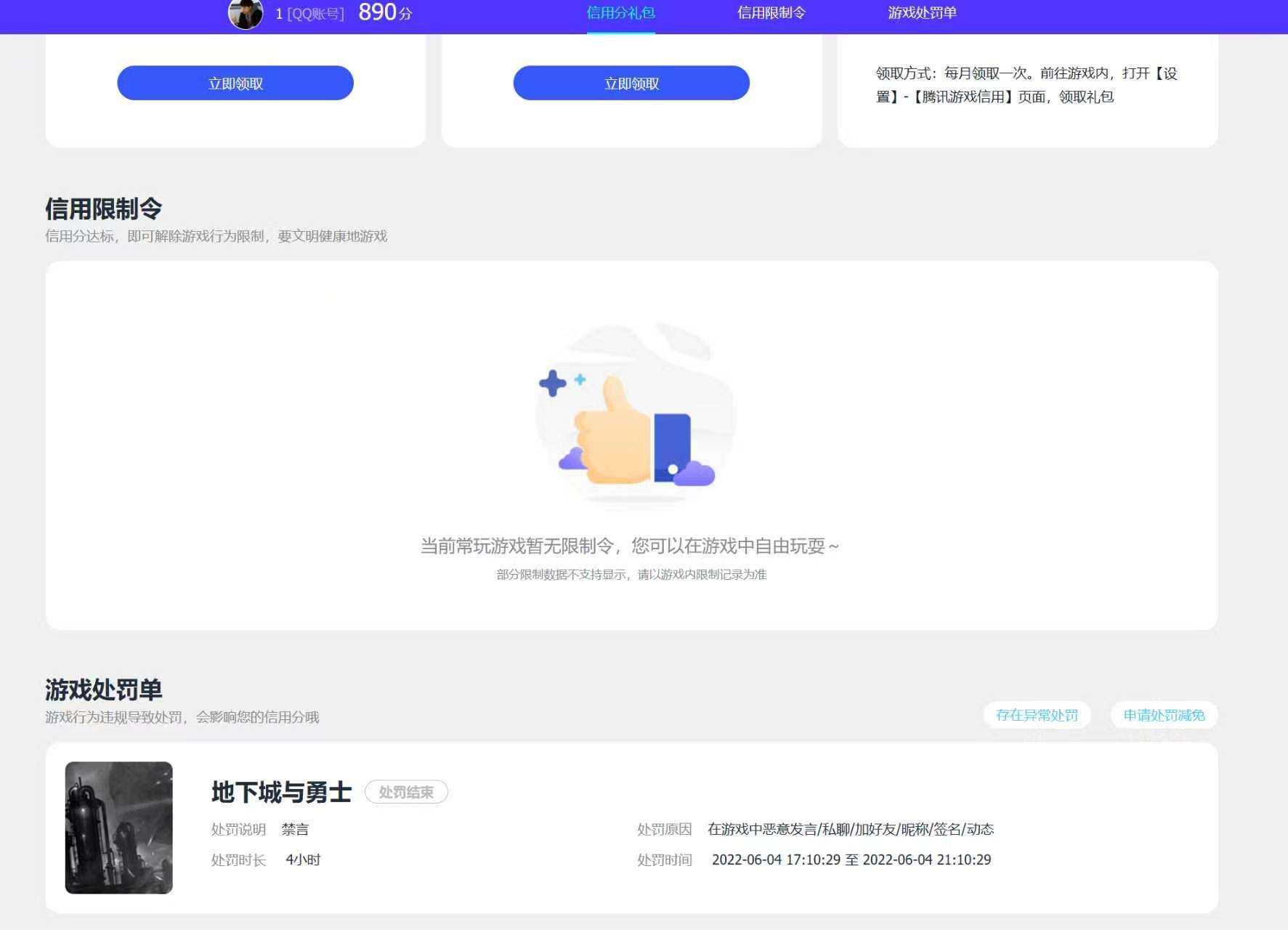Click the 立即领取 button in the middle card
Image resolution: width=1288 pixels, height=930 pixels.
[x=631, y=83]
